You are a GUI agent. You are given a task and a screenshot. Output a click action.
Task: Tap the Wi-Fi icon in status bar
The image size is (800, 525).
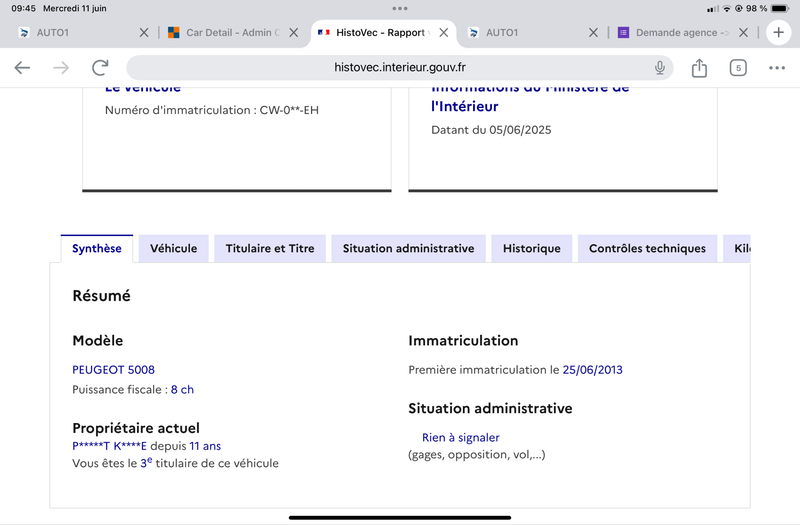click(727, 9)
